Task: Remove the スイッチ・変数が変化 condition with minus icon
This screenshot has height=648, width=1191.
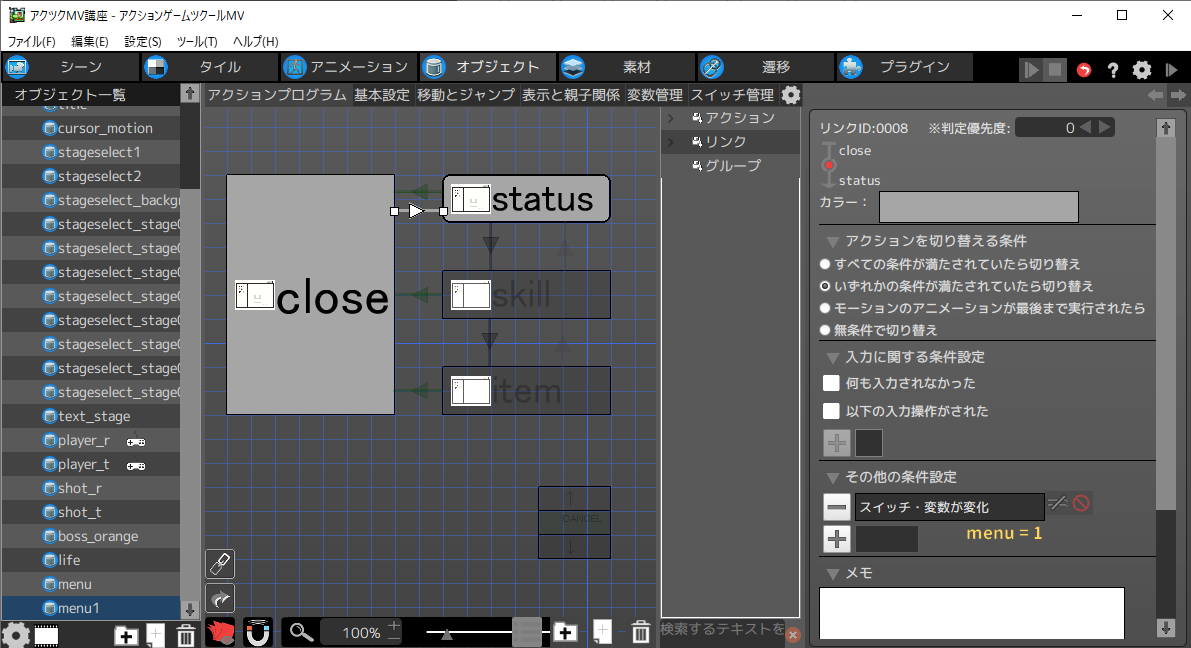Action: click(x=837, y=506)
